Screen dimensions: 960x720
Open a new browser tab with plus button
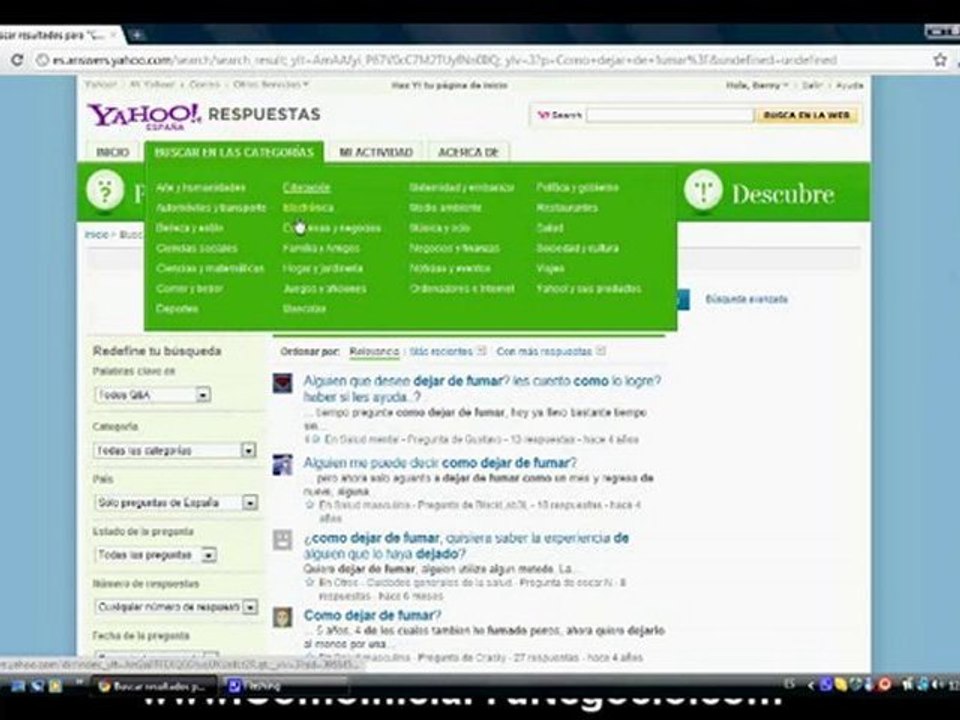137,35
